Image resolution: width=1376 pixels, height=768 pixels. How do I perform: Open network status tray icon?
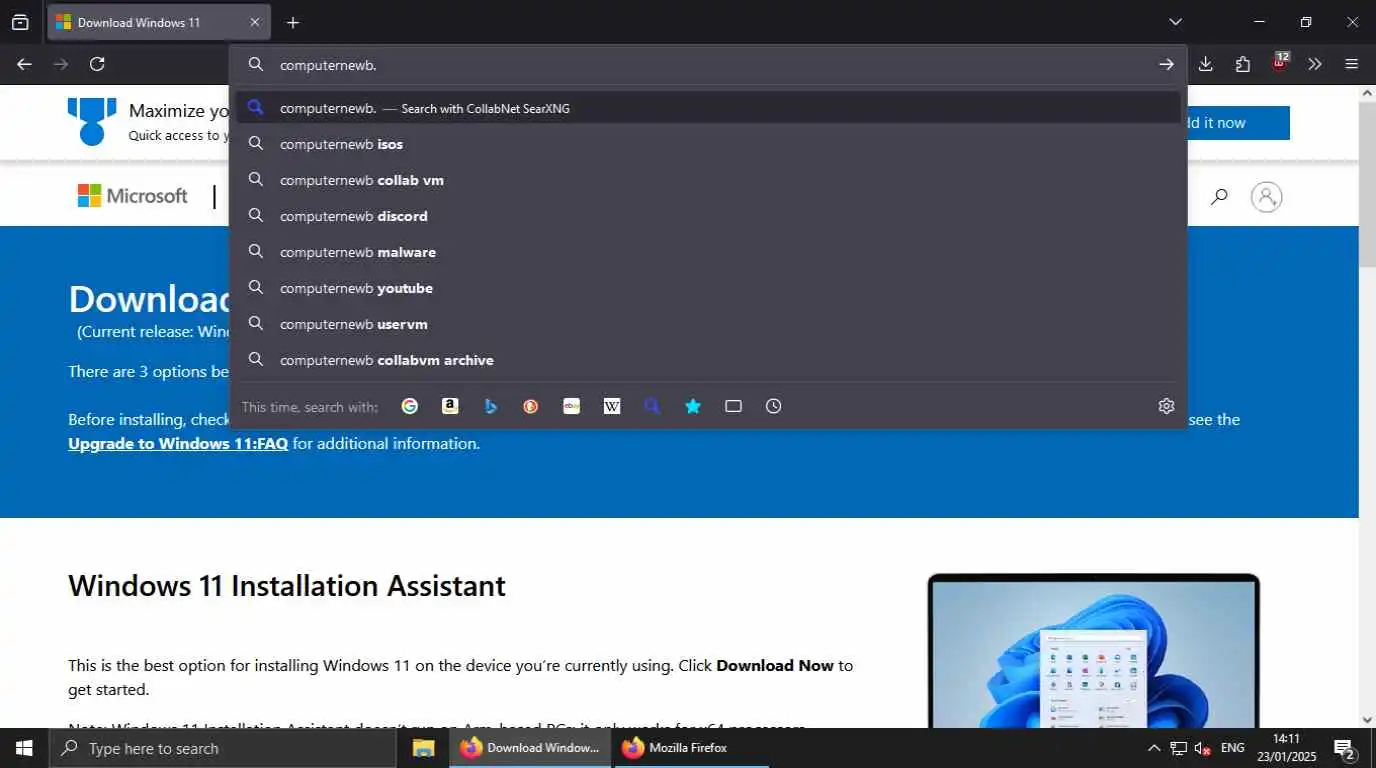(1179, 748)
